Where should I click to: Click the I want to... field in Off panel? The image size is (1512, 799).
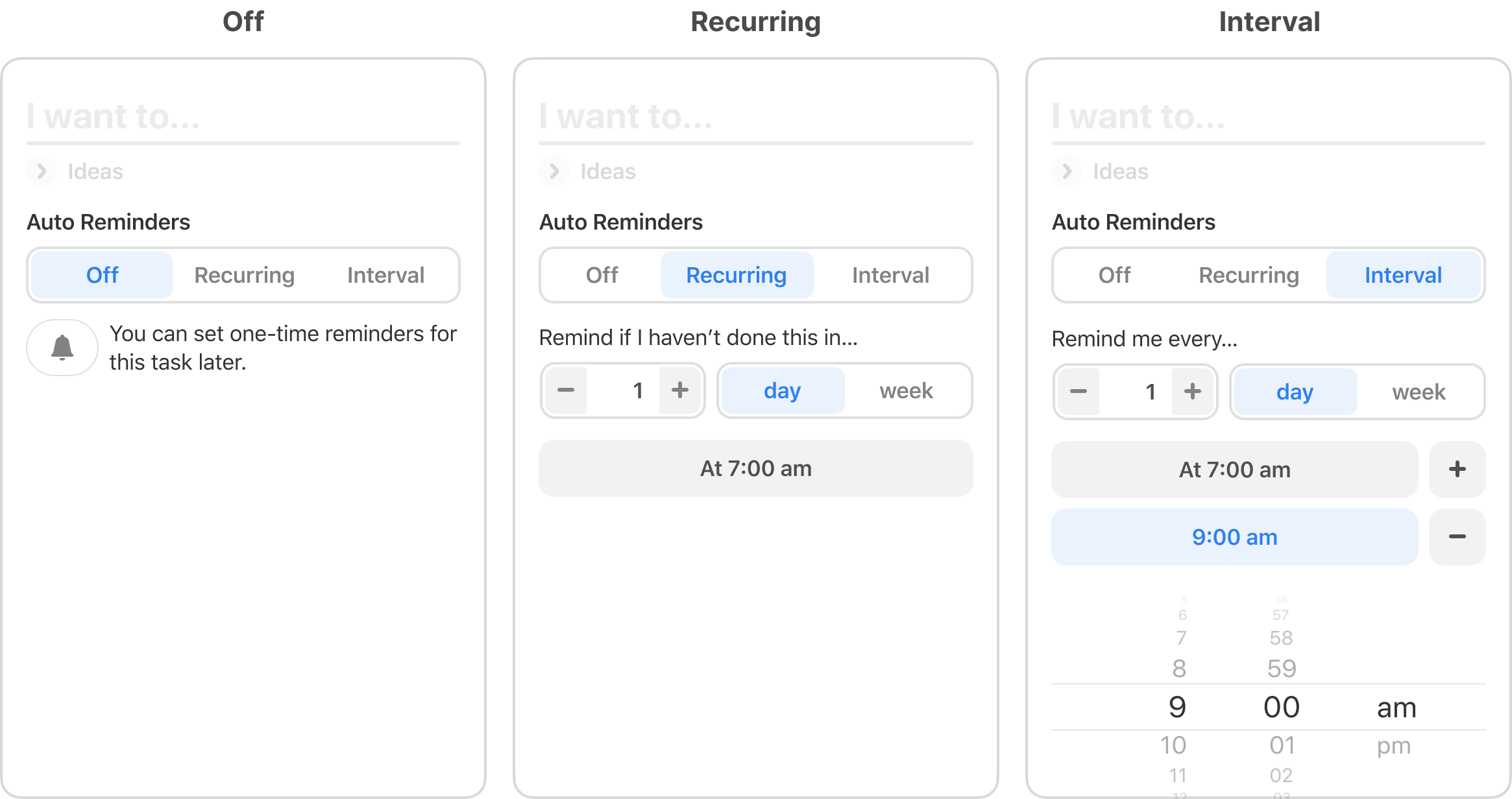(243, 117)
